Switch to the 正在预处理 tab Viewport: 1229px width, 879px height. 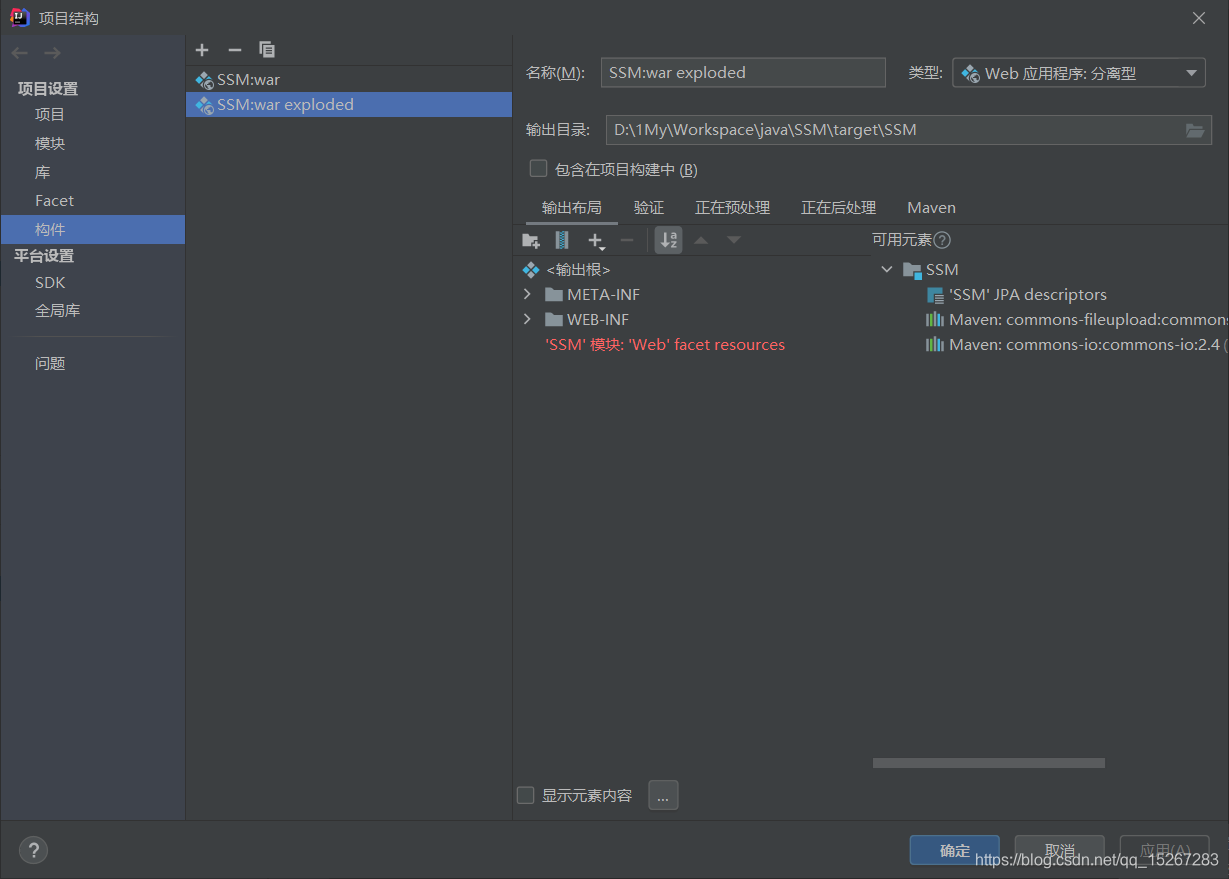coord(733,208)
